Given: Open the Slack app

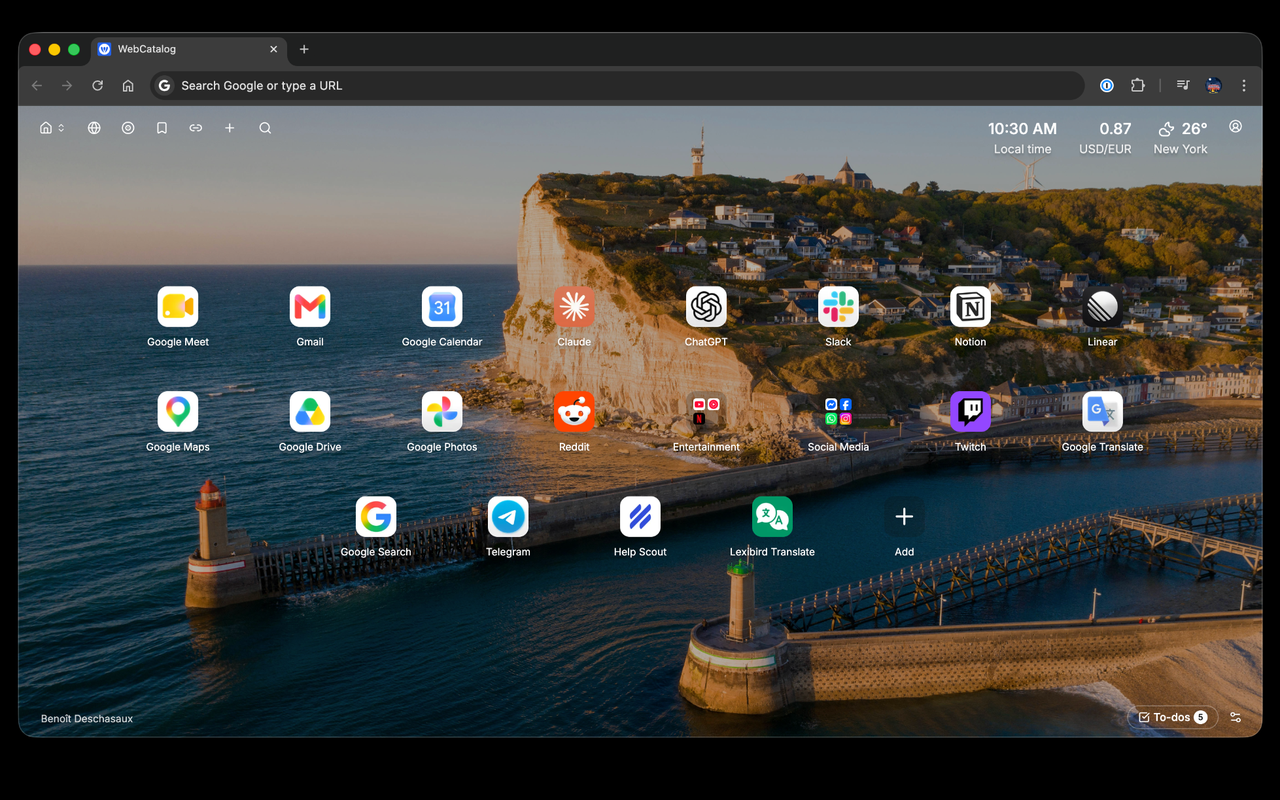Looking at the screenshot, I should coord(838,307).
